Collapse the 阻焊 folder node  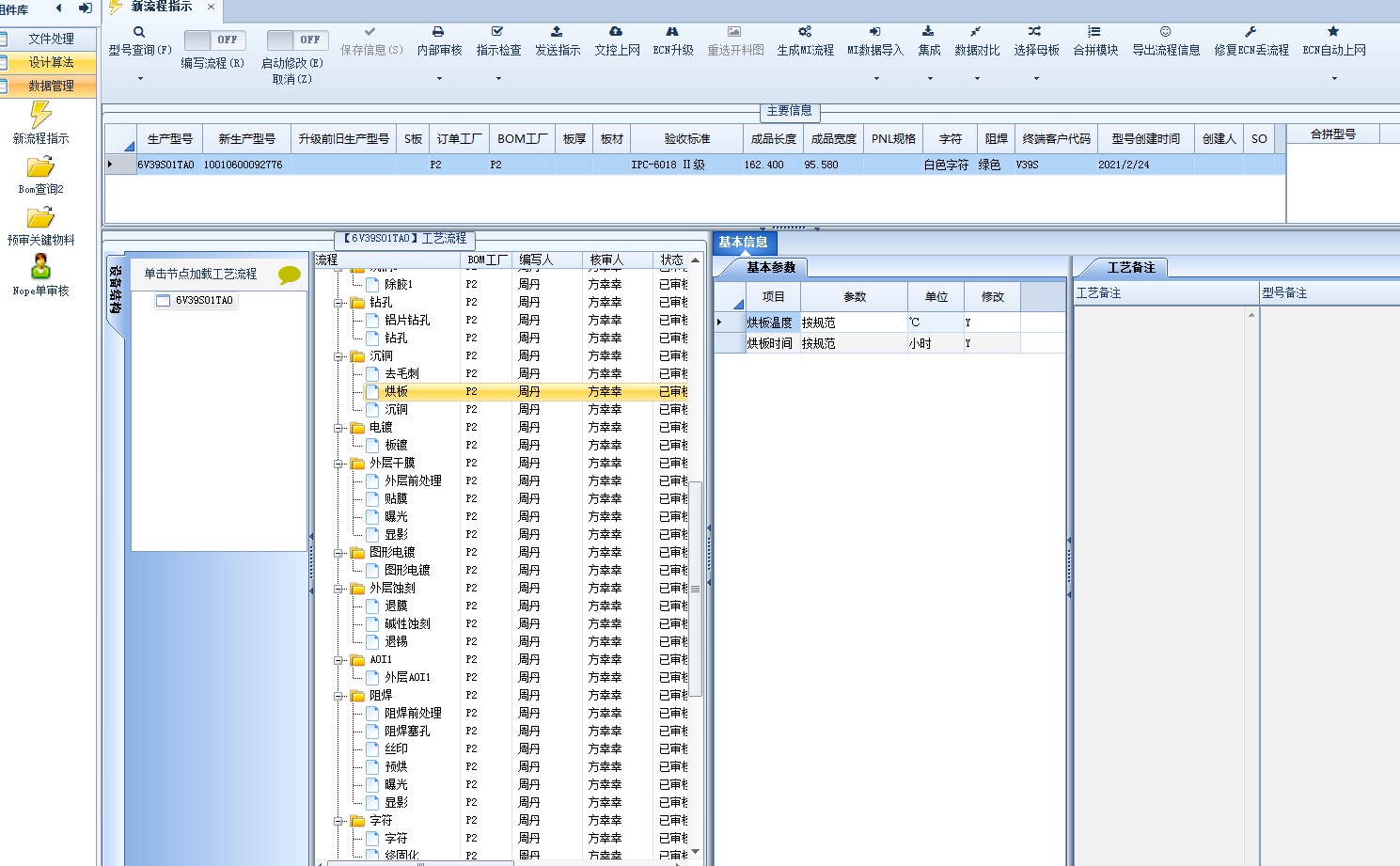338,696
